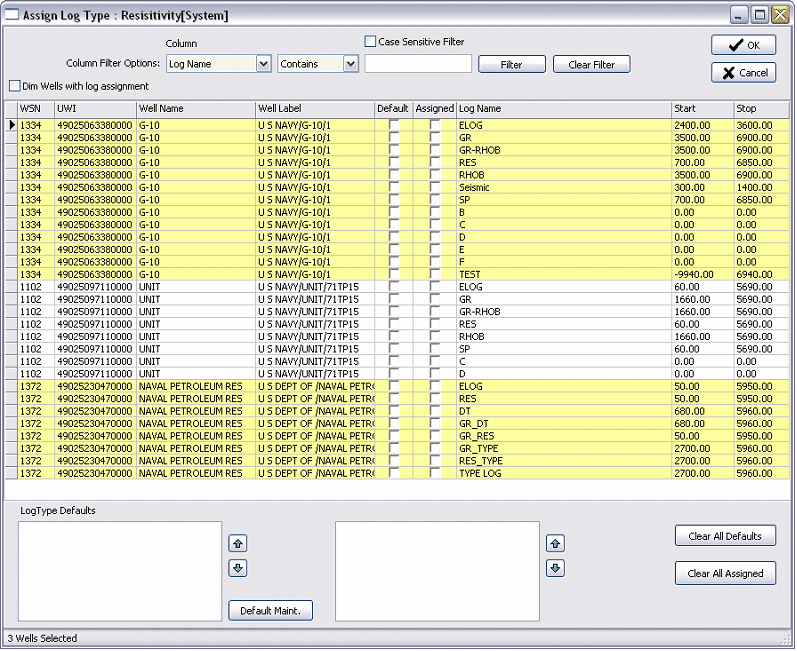Click up arrow beside right defaults list
This screenshot has width=797, height=651.
556,544
